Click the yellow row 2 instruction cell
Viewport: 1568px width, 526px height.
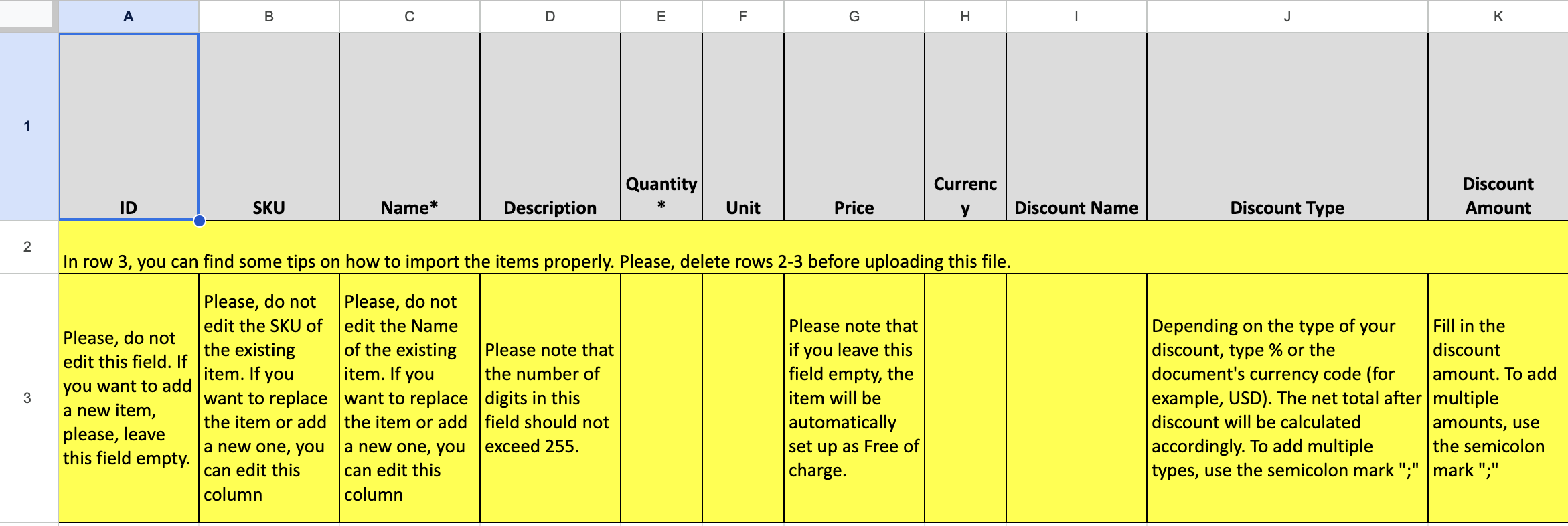813,247
